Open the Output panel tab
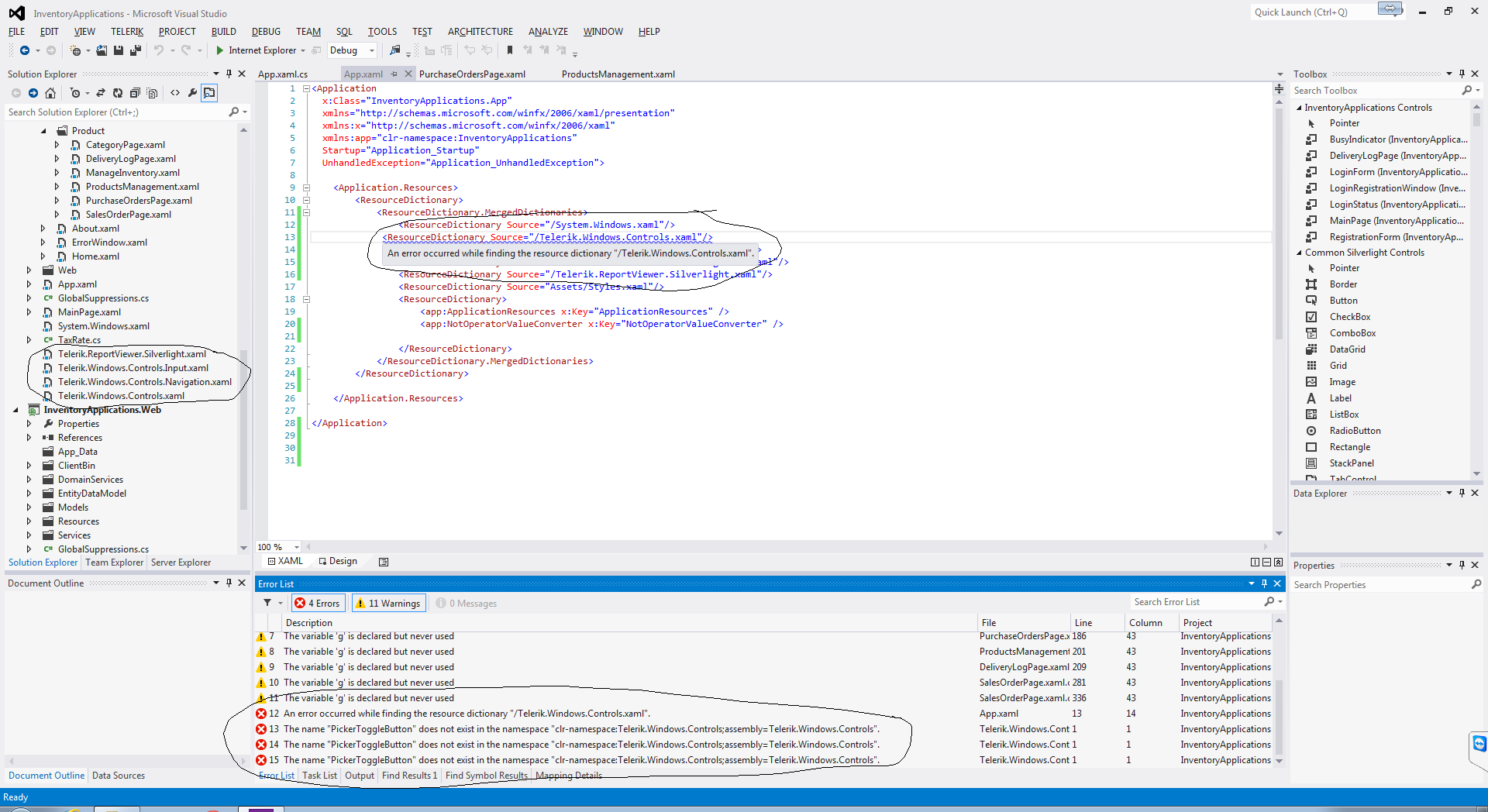 [x=359, y=776]
